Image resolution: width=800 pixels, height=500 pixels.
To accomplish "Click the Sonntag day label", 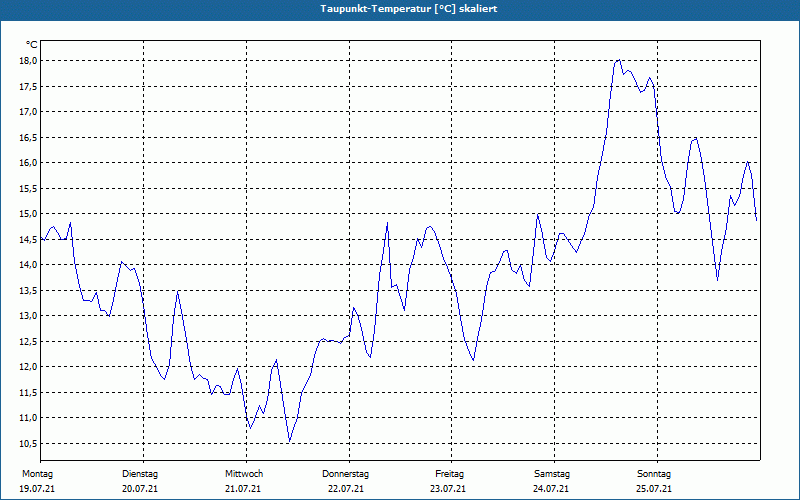I will coord(654,474).
